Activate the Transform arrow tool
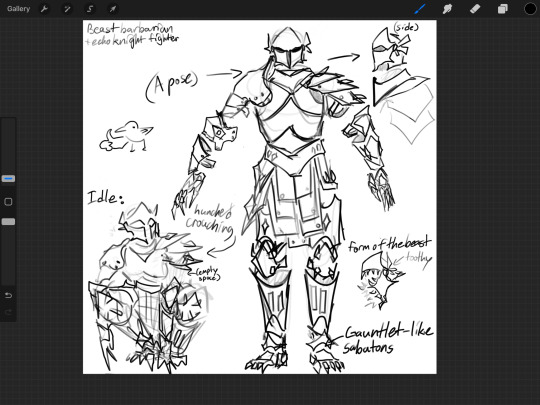This screenshot has height=405, width=540. pos(113,9)
